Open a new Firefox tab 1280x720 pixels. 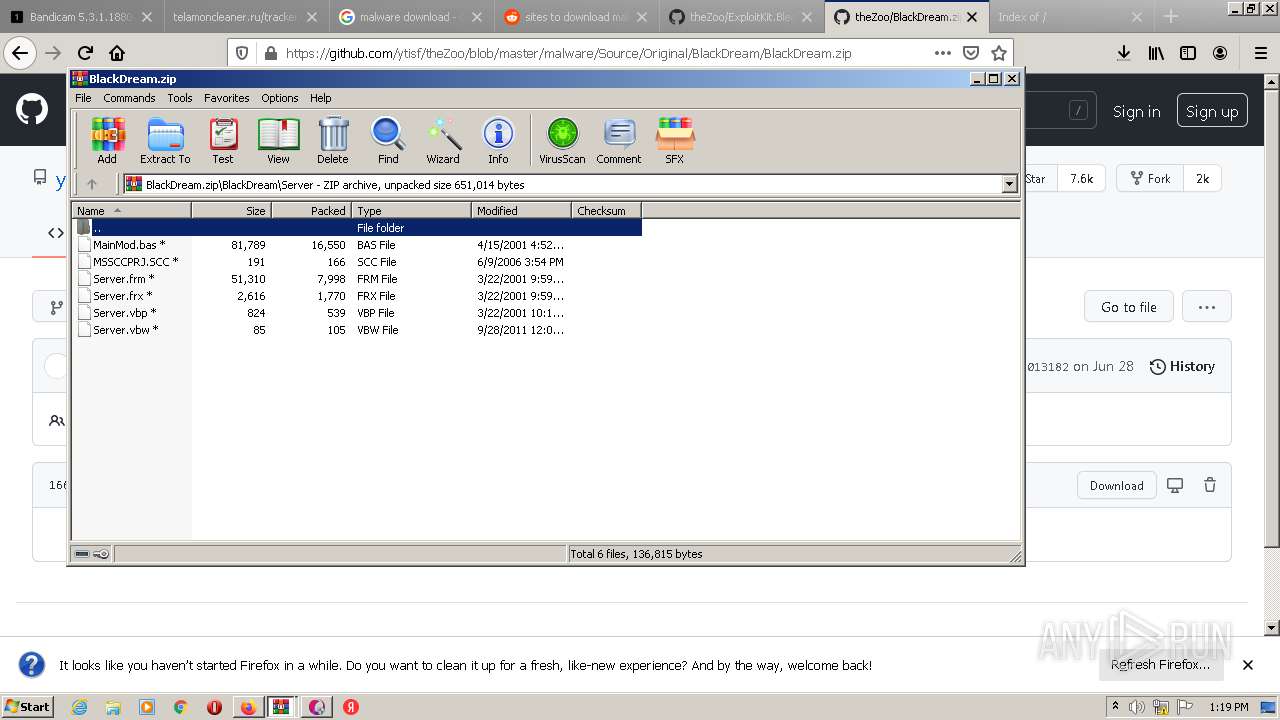coord(1171,17)
